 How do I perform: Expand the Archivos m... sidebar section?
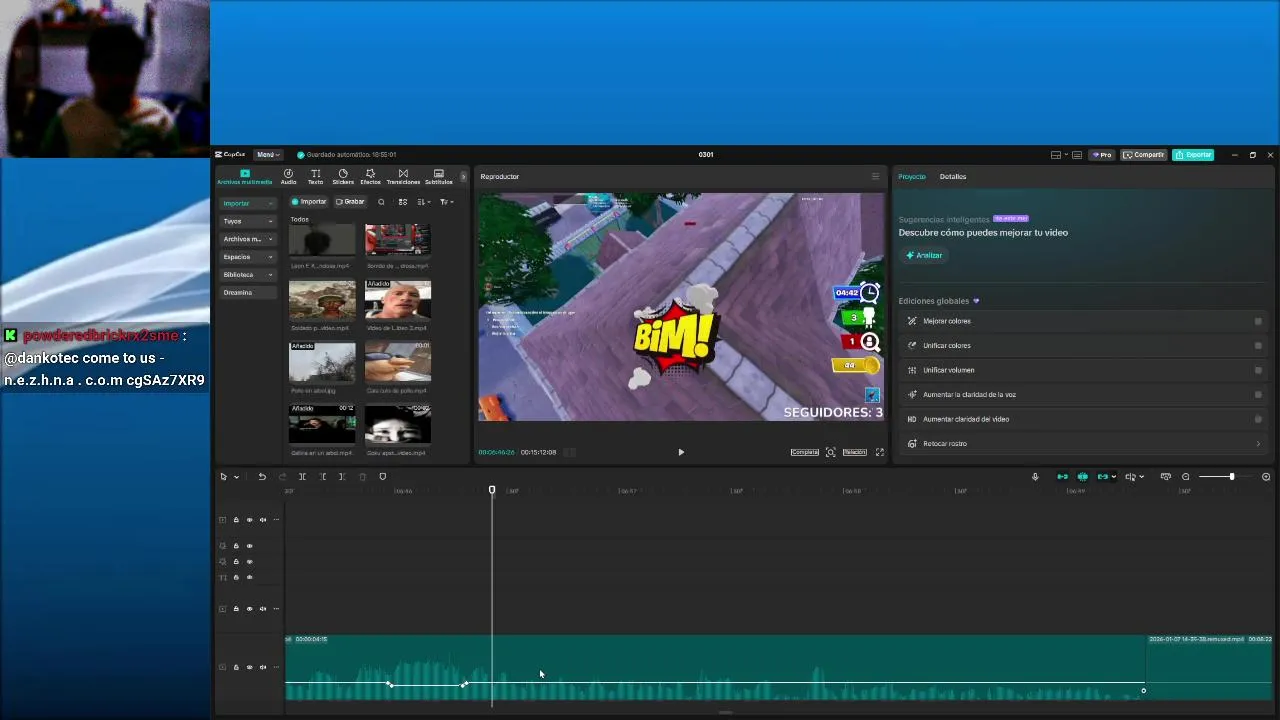248,239
